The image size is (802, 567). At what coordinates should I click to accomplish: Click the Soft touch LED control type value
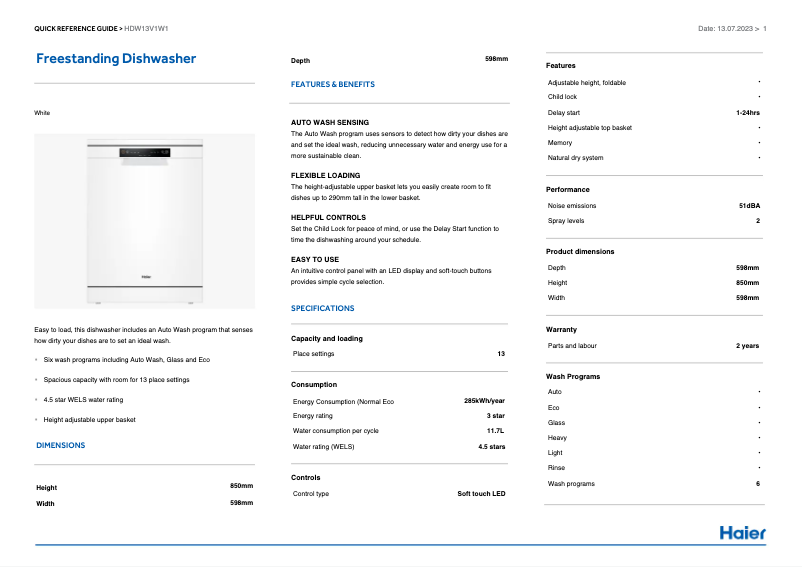pyautogui.click(x=481, y=494)
